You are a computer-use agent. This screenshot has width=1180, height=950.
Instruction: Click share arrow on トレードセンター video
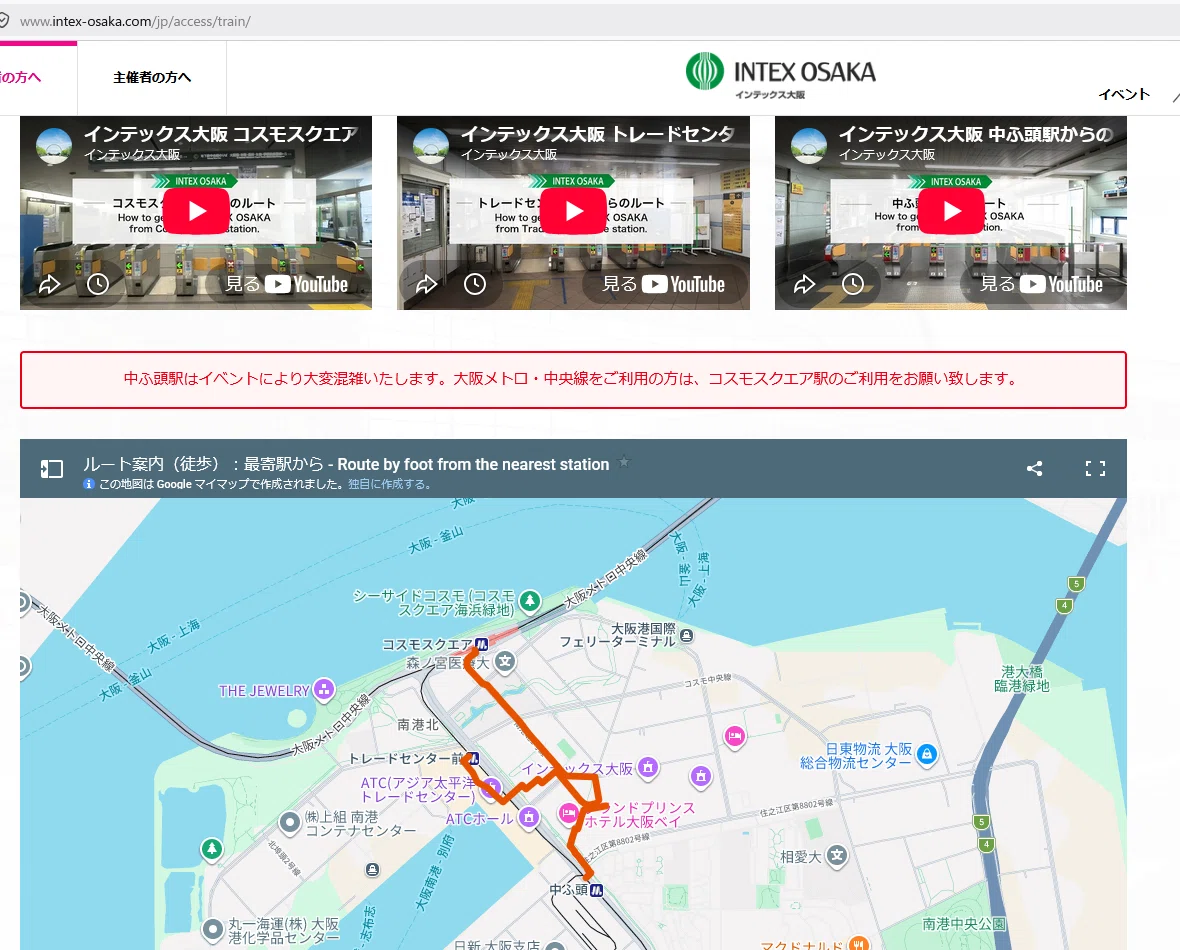427,284
